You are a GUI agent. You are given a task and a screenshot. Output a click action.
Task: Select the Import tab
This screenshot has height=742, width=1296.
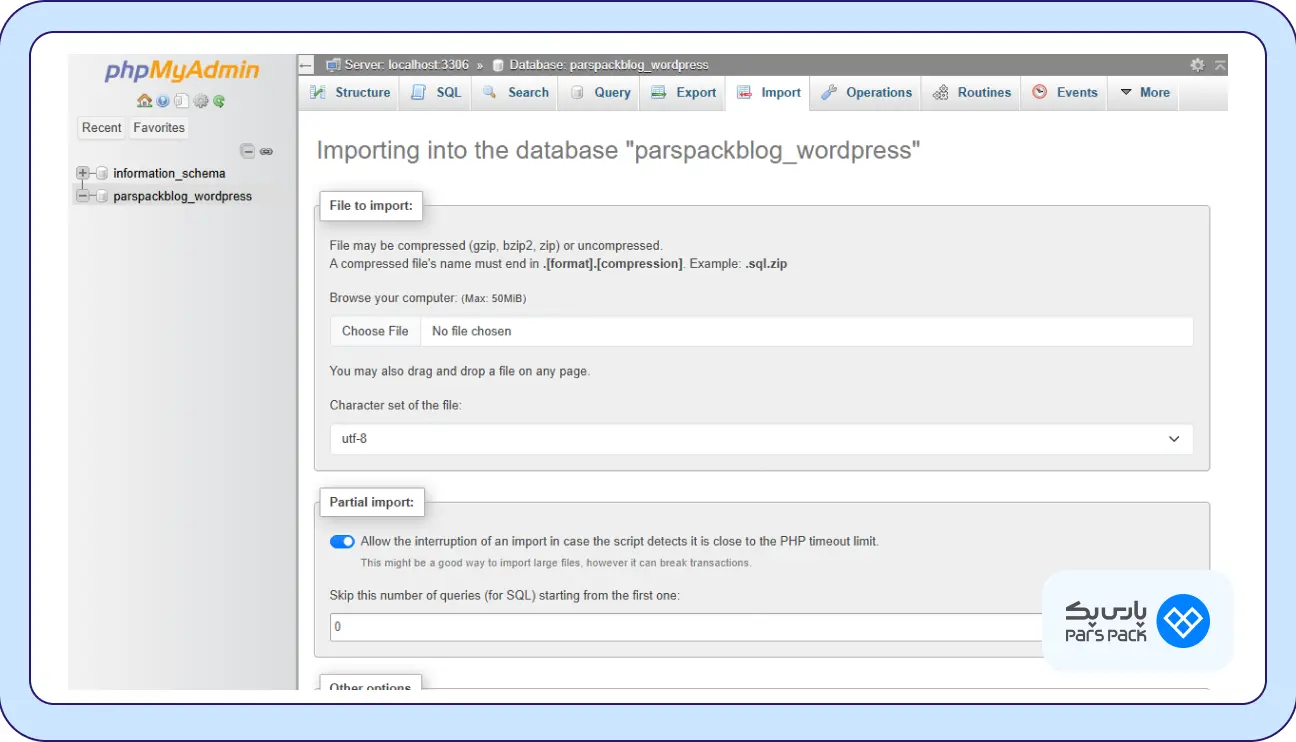coord(768,93)
